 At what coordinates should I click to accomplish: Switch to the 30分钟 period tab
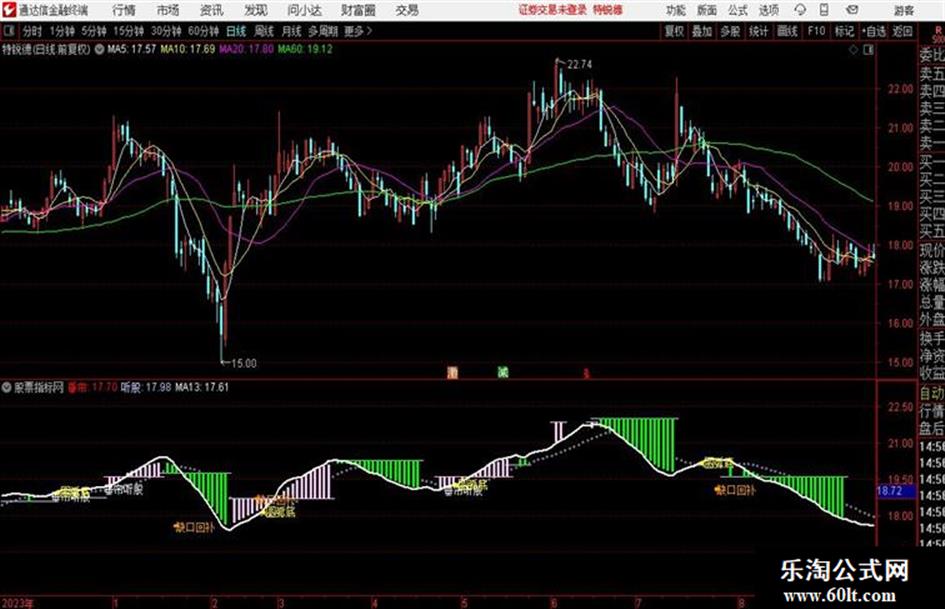(166, 31)
